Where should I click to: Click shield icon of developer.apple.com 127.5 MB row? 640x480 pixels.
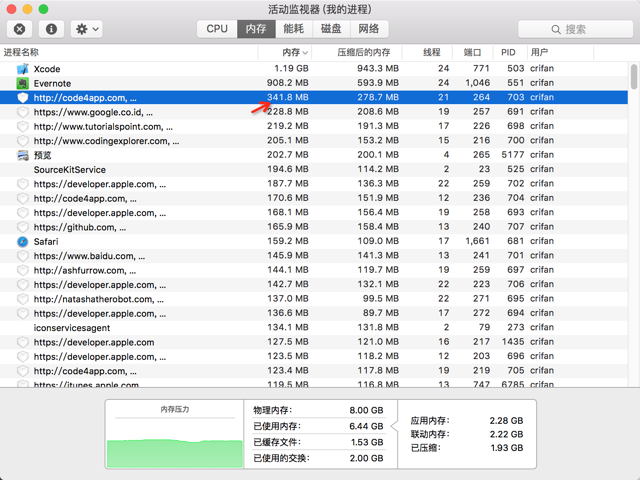pyautogui.click(x=23, y=342)
